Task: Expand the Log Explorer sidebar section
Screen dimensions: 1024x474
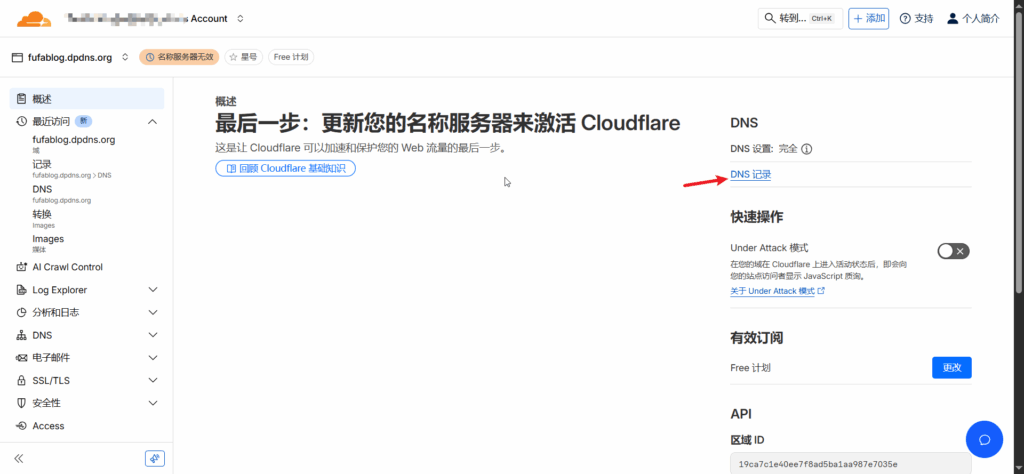Action: [152, 290]
